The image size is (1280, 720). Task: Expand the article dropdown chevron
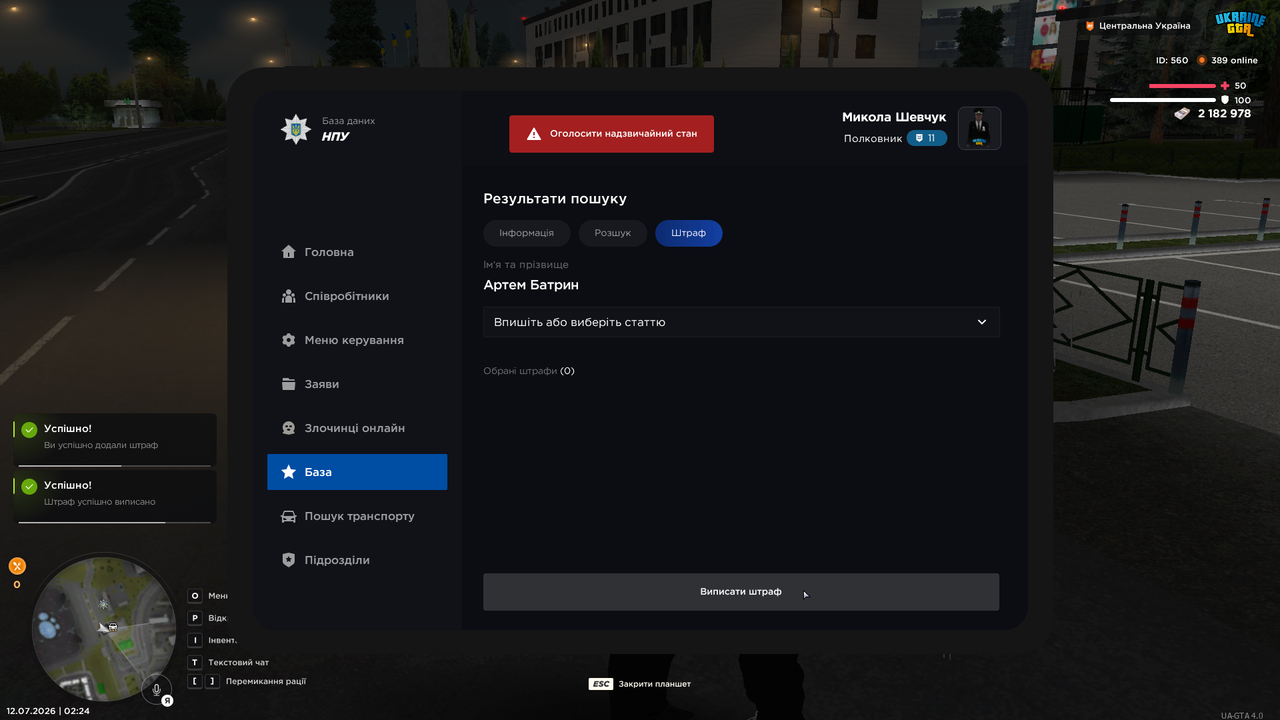982,322
